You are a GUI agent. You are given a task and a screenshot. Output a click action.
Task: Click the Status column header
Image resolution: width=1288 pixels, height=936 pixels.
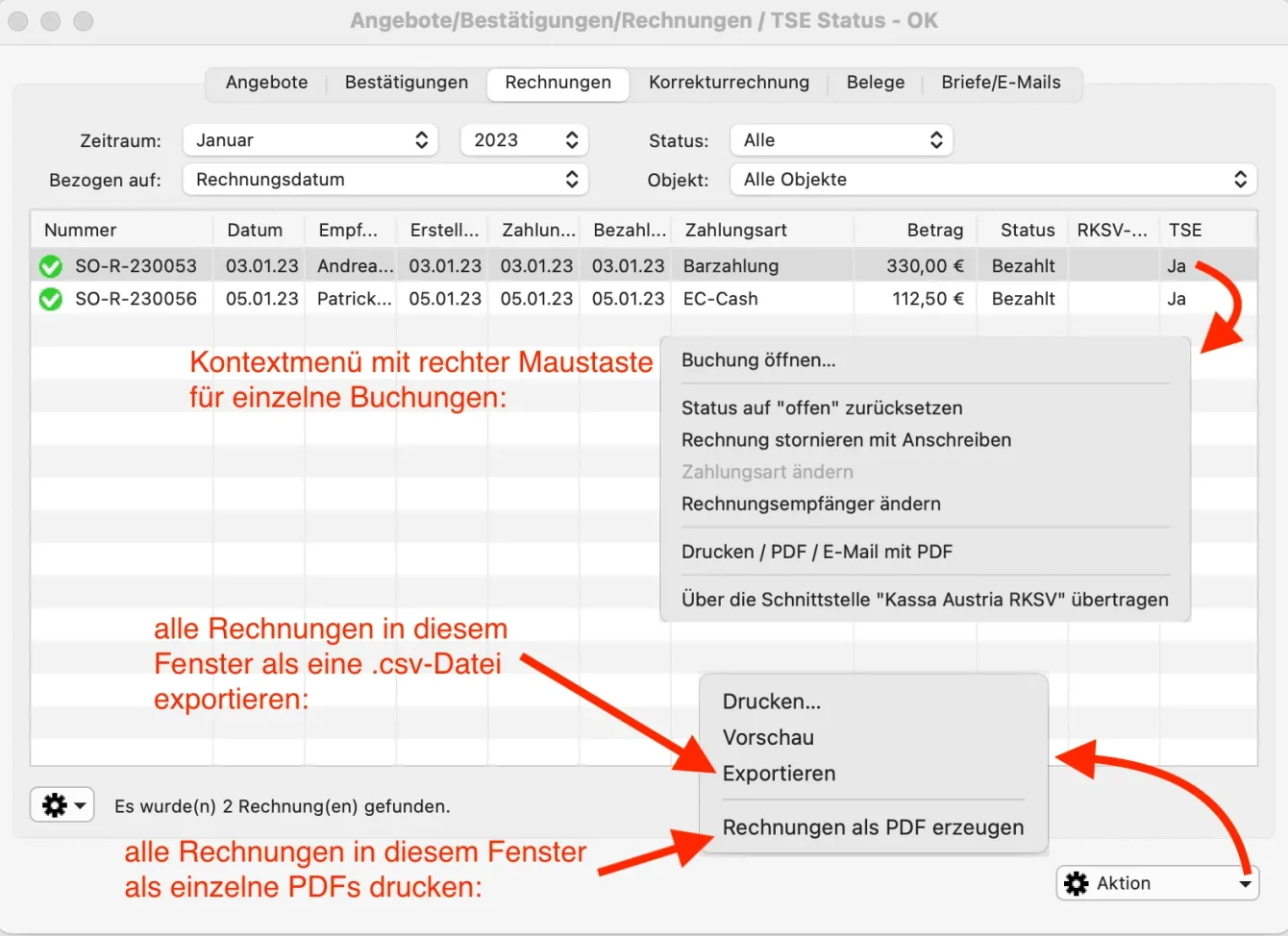coord(1023,230)
